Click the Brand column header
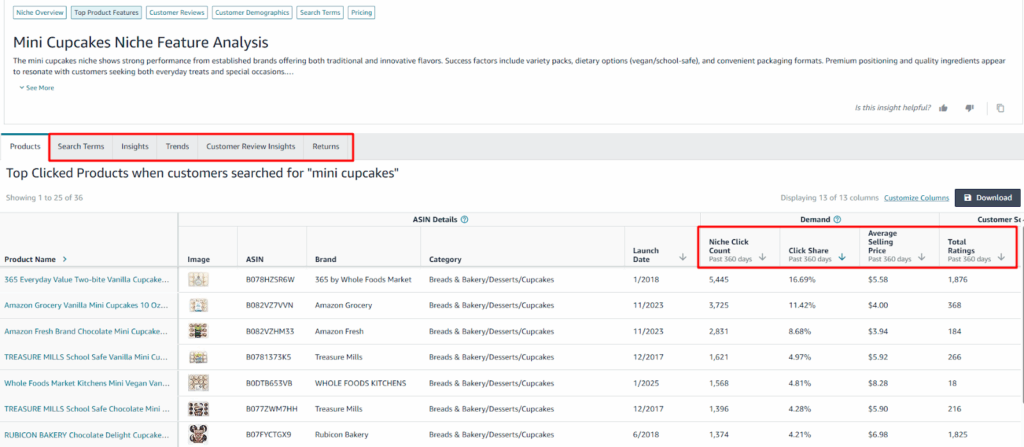1024x447 pixels. tap(325, 259)
